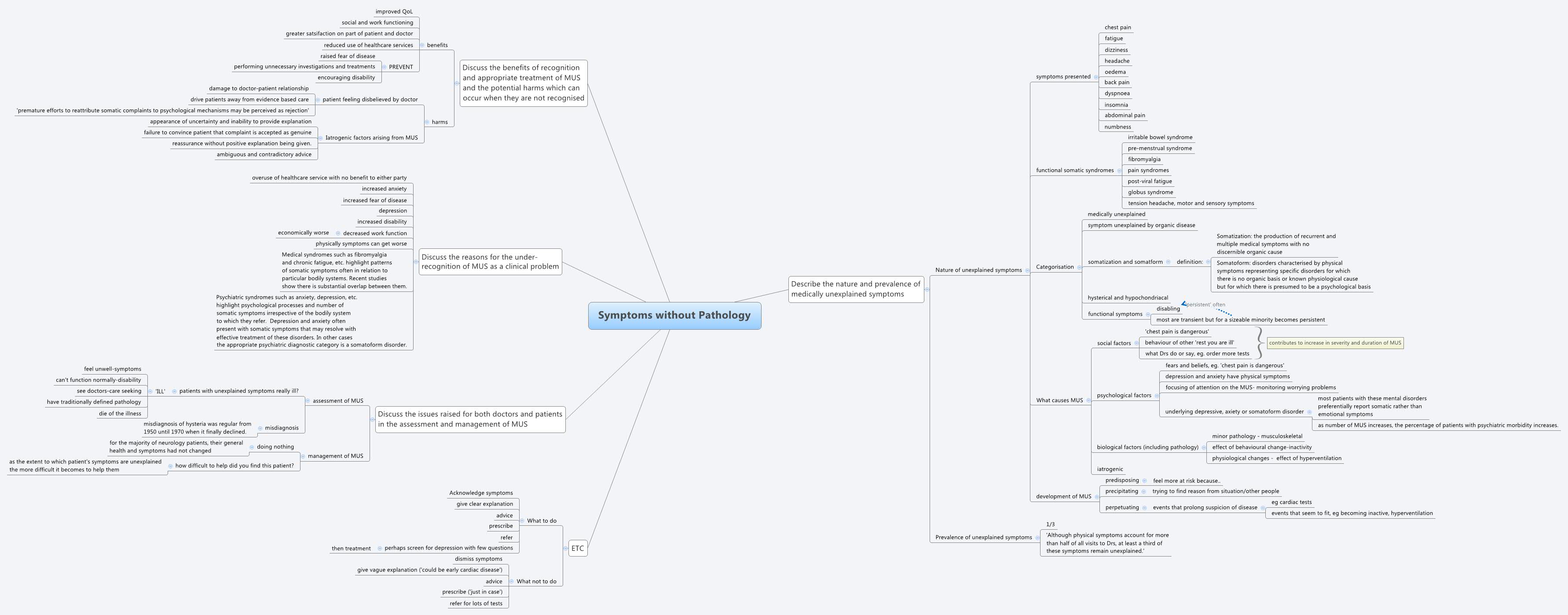
Task: Collapse the 'Prevalence of unexplained symptoms' toggle
Action: click(x=1037, y=538)
